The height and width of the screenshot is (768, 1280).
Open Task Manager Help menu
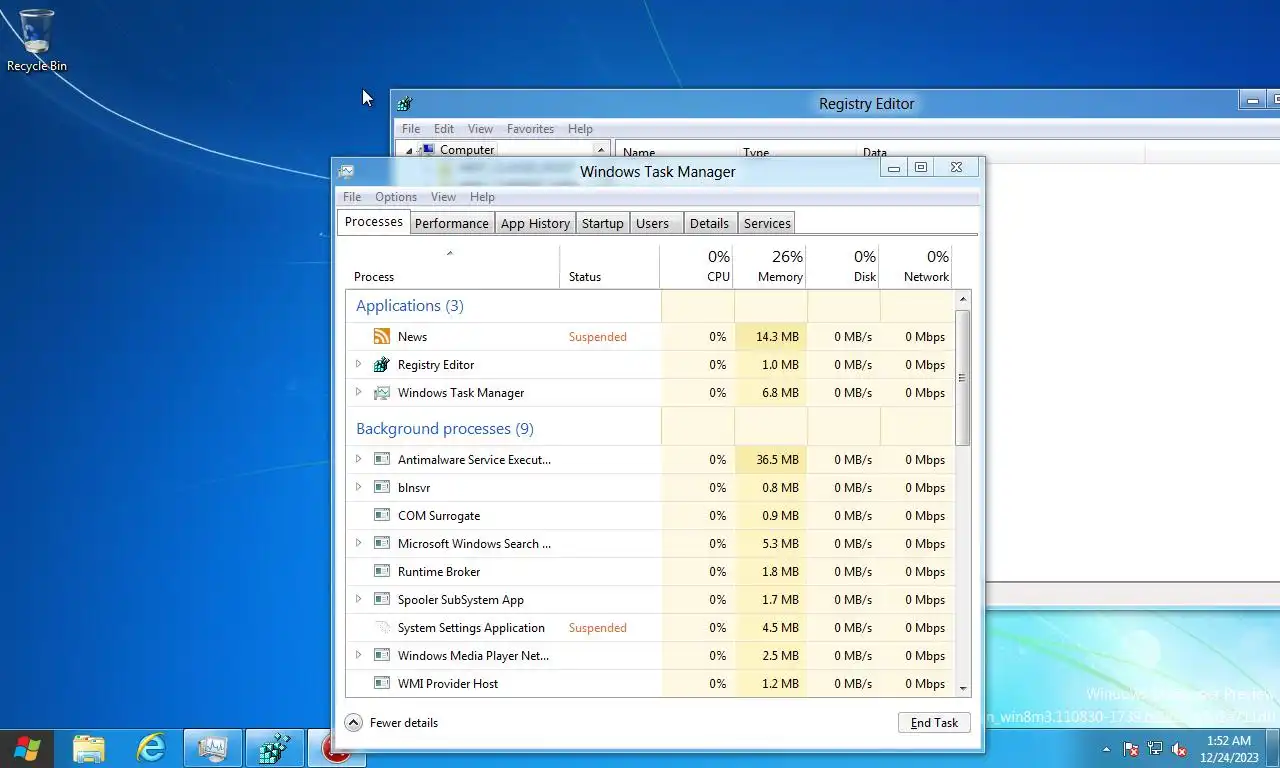[x=482, y=197]
